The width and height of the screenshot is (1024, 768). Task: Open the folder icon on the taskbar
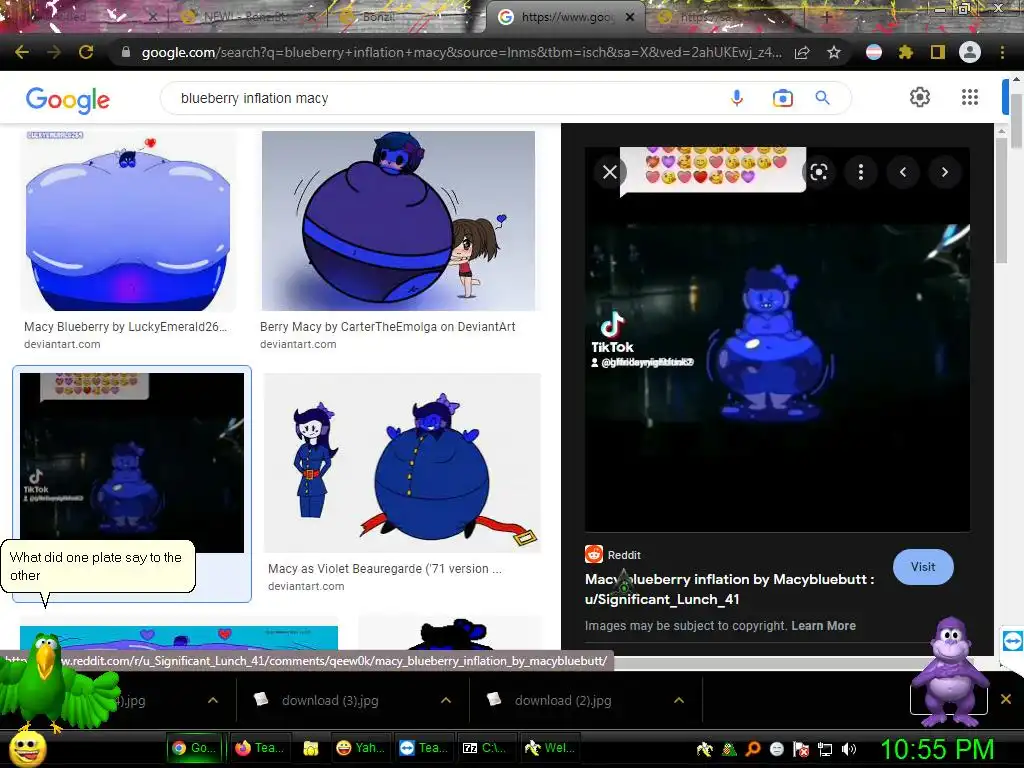click(x=310, y=748)
